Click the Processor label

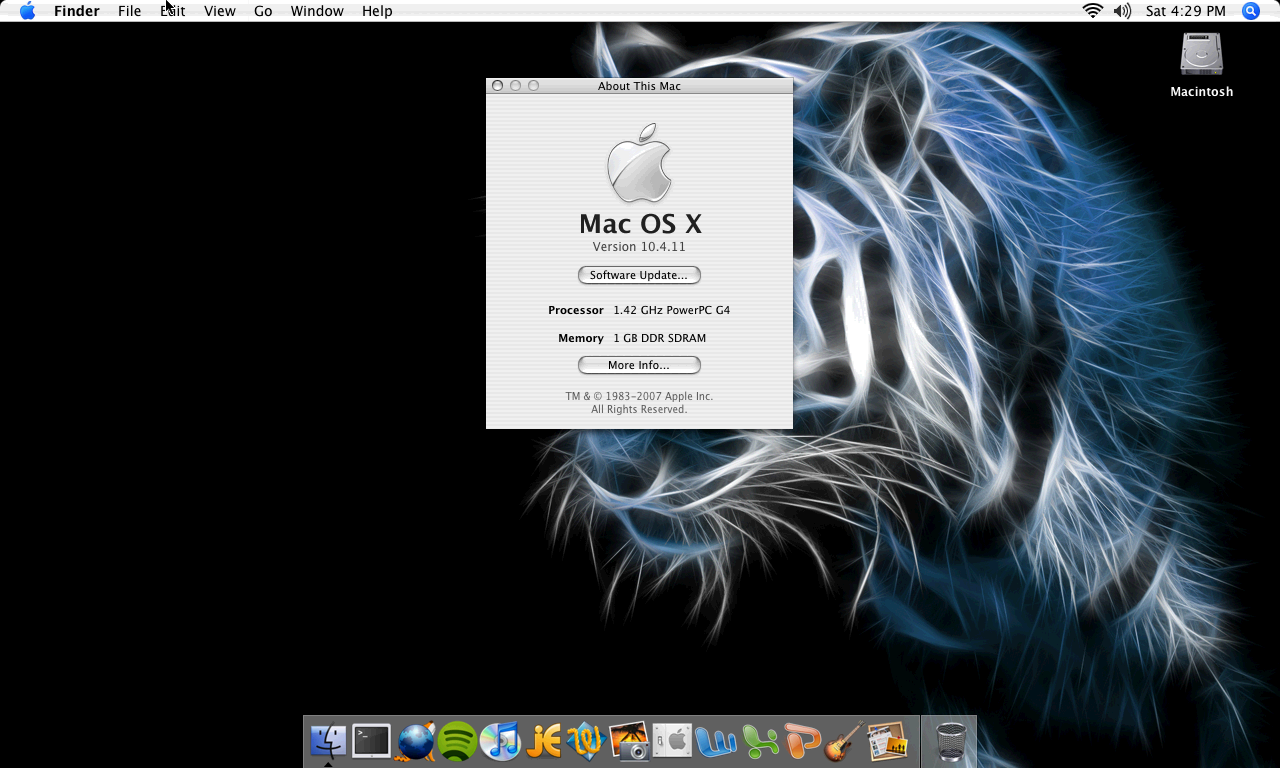576,310
